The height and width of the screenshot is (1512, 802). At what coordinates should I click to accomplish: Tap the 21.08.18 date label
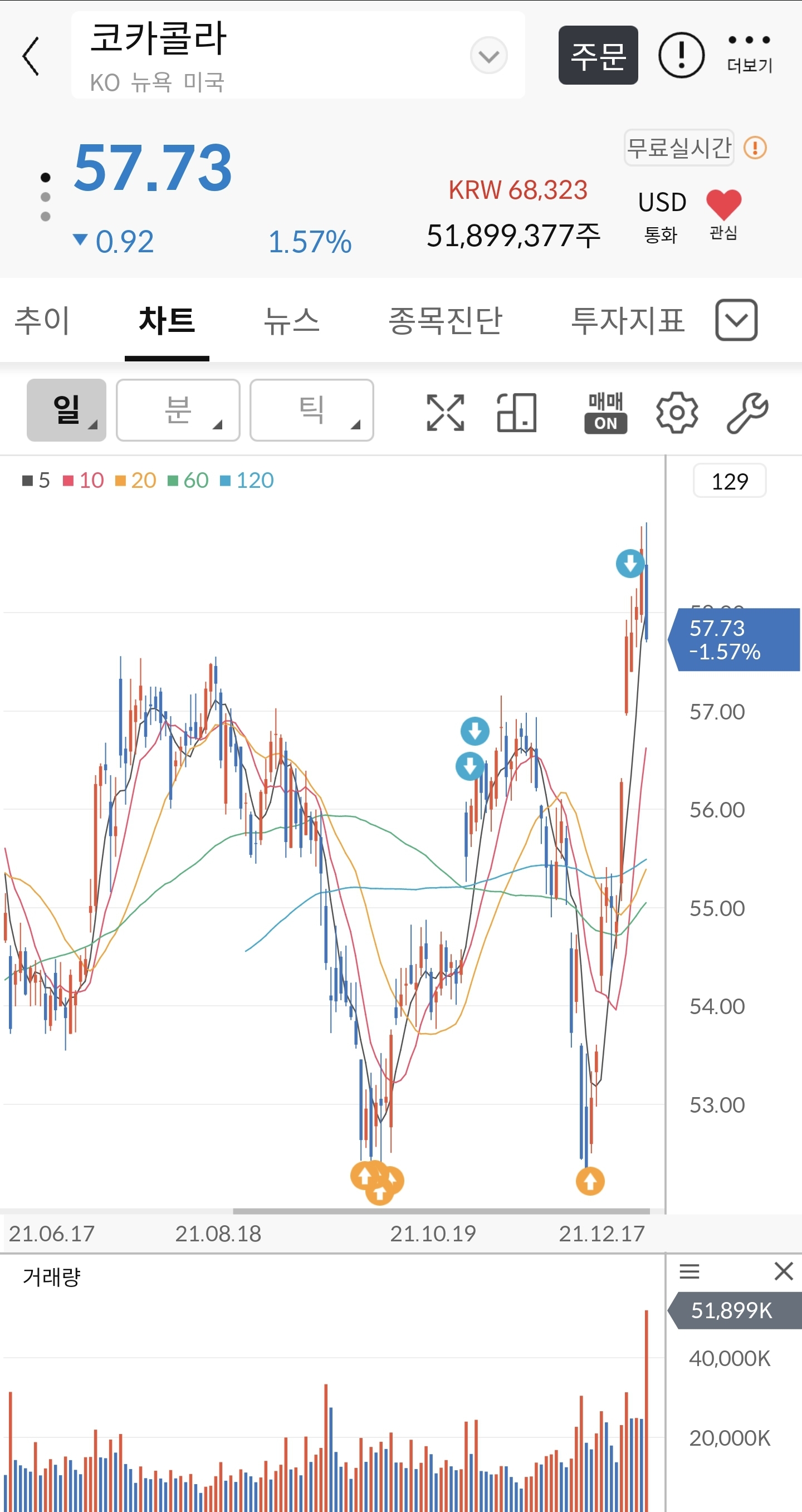[x=218, y=1233]
